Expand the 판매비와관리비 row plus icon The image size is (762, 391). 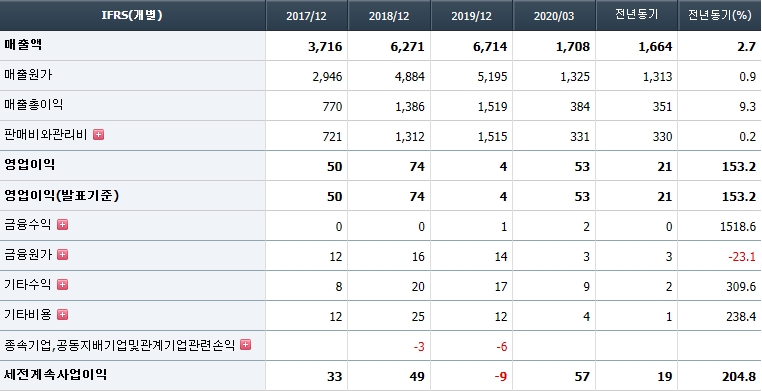click(99, 135)
